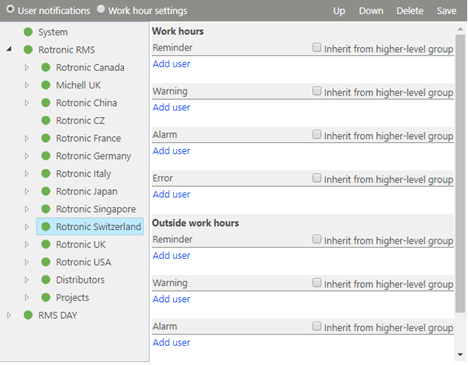Select the User notifications radio button

point(10,9)
